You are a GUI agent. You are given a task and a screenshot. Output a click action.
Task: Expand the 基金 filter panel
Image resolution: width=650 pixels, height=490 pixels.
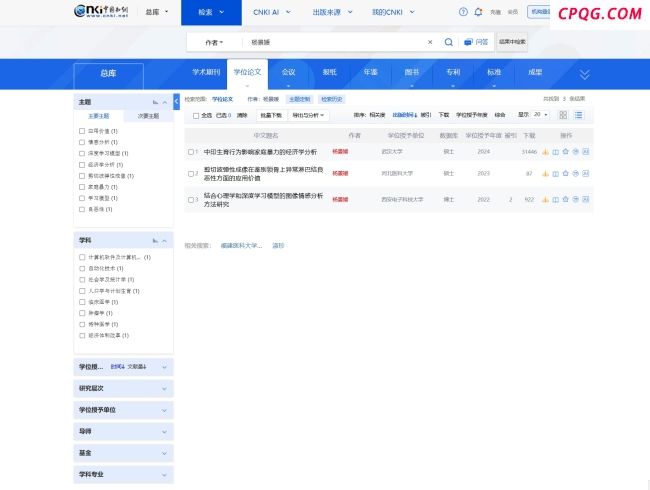[x=123, y=453]
